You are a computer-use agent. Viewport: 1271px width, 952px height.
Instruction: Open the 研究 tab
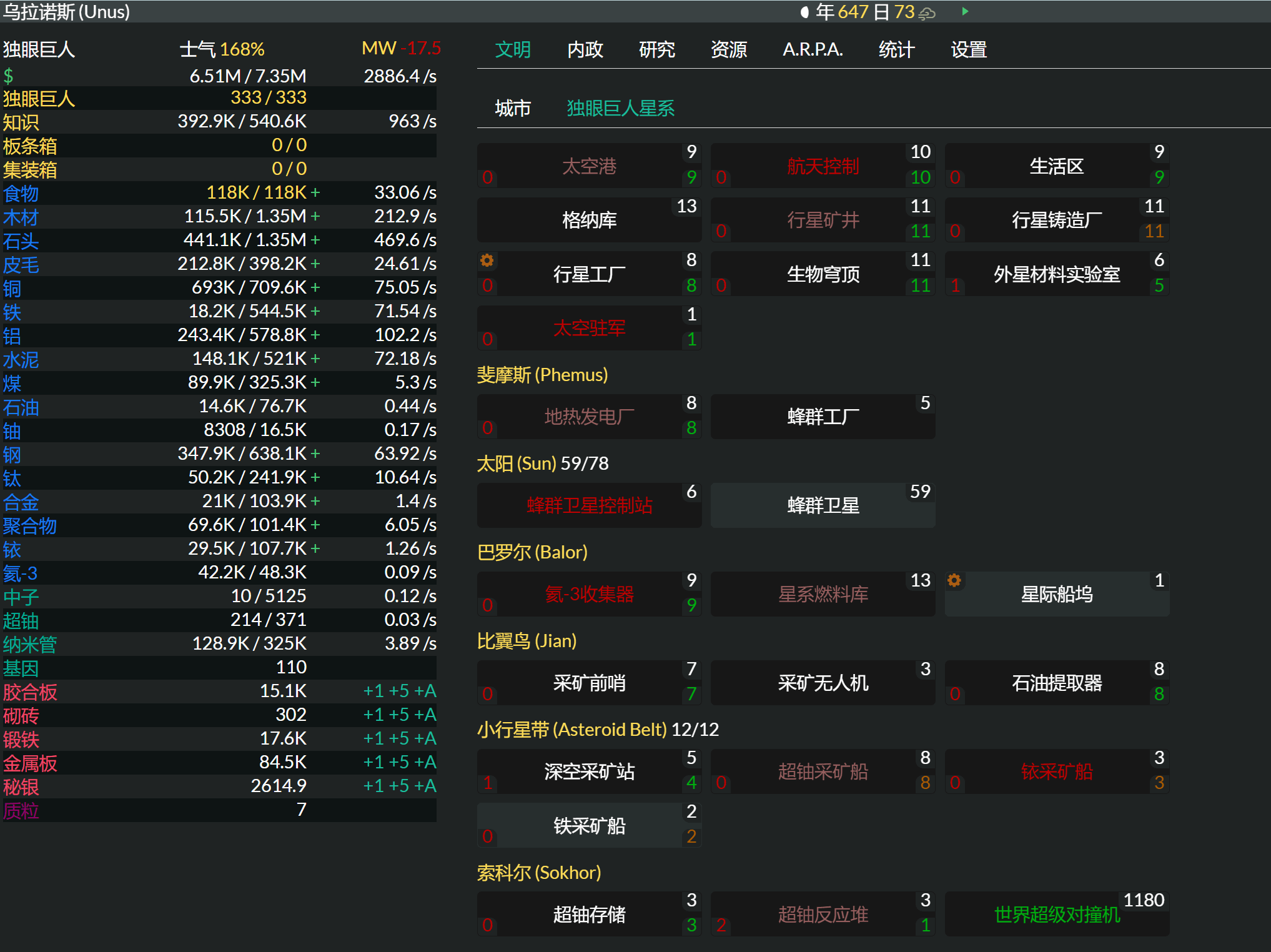point(657,49)
